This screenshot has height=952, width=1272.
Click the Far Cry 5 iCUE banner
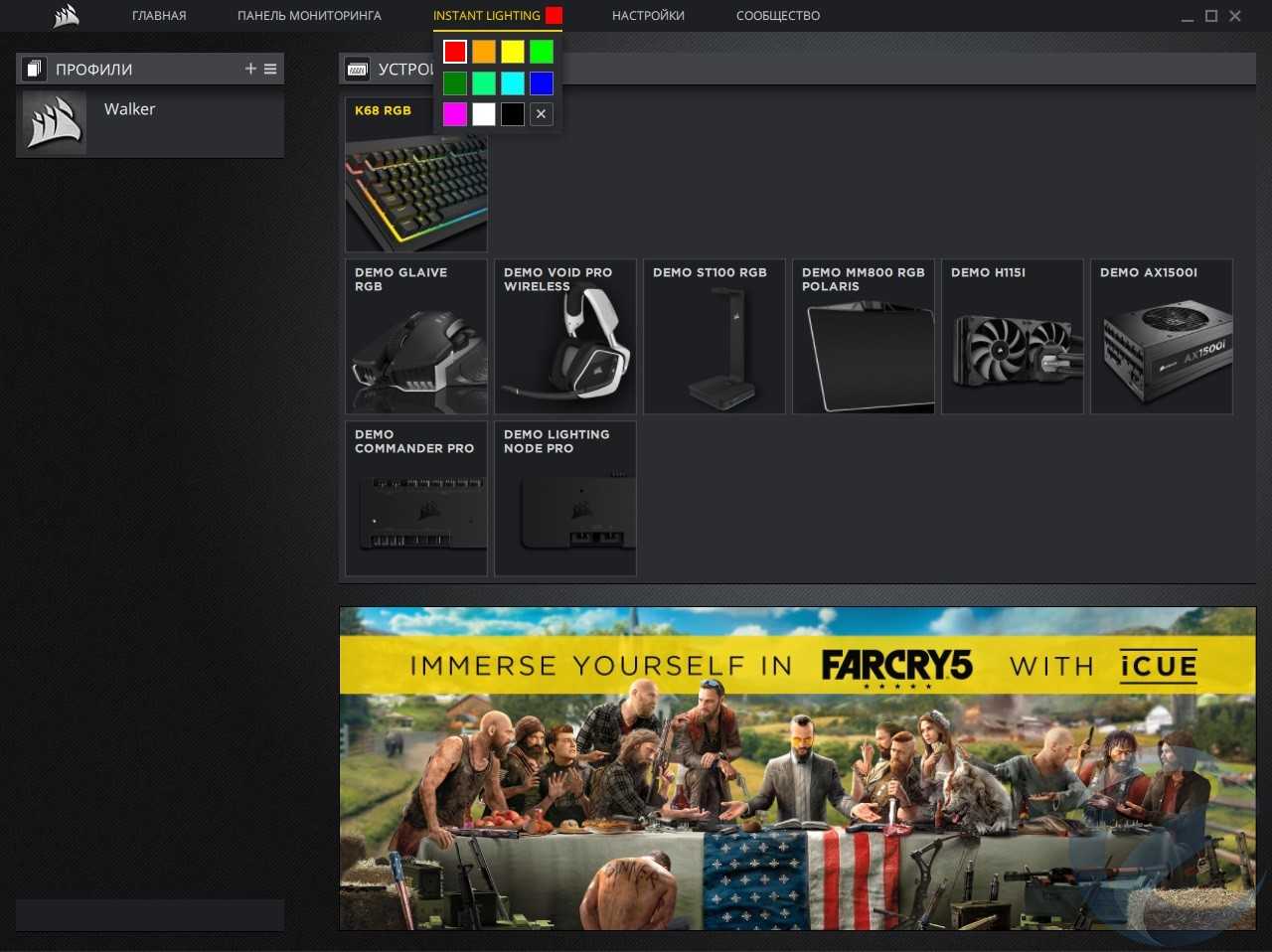(x=797, y=768)
